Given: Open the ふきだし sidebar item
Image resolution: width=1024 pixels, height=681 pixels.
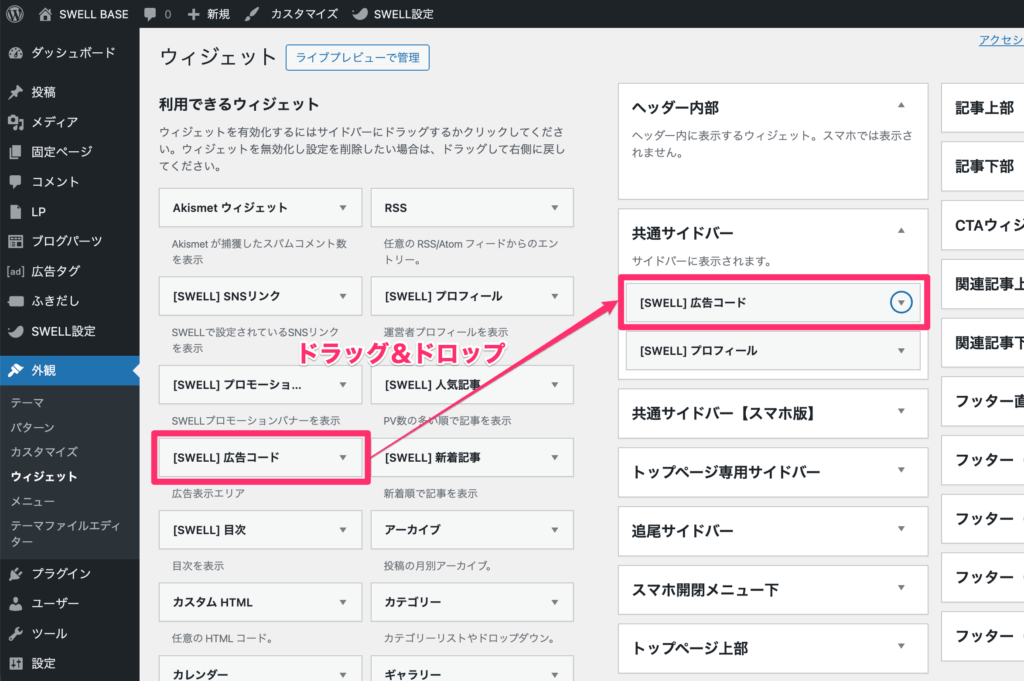Looking at the screenshot, I should pyautogui.click(x=55, y=301).
